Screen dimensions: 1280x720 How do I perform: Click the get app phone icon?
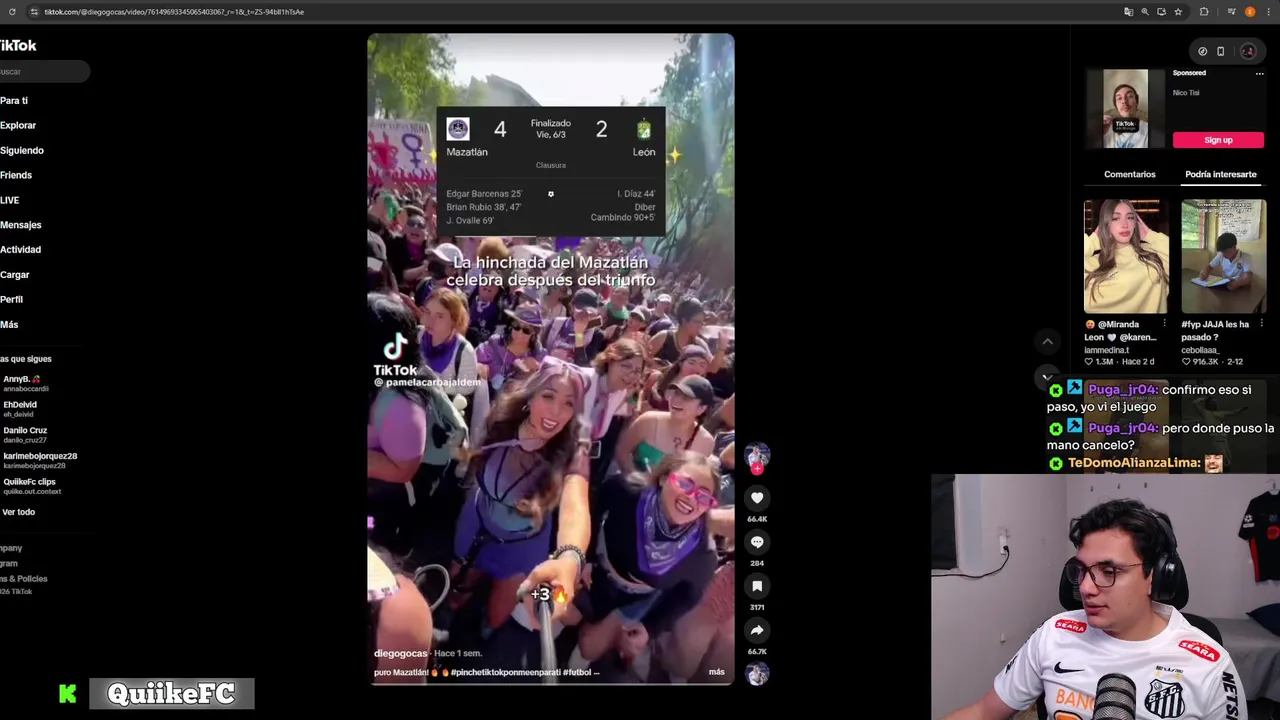coord(1220,51)
